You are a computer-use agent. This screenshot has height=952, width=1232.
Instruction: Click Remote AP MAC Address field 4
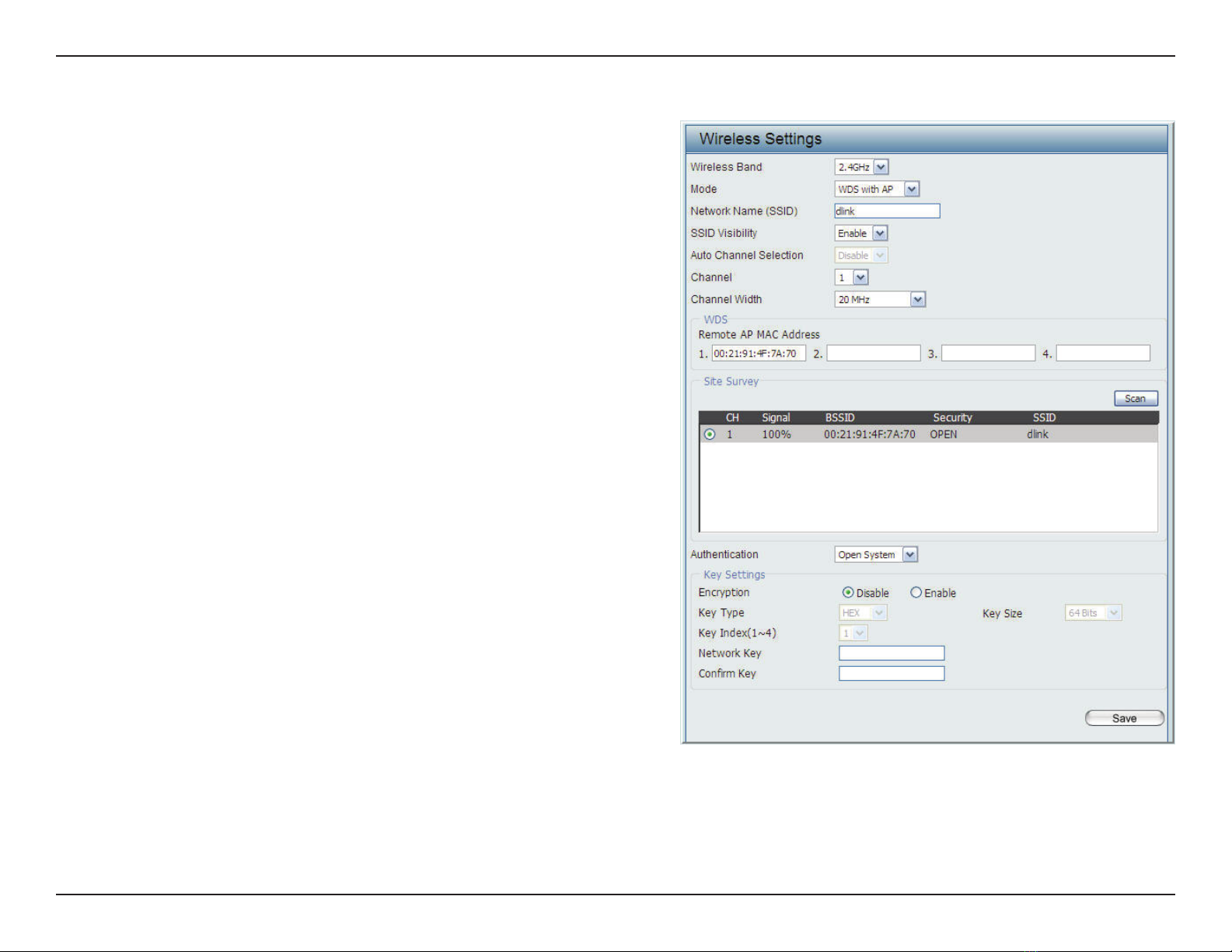pyautogui.click(x=1103, y=354)
